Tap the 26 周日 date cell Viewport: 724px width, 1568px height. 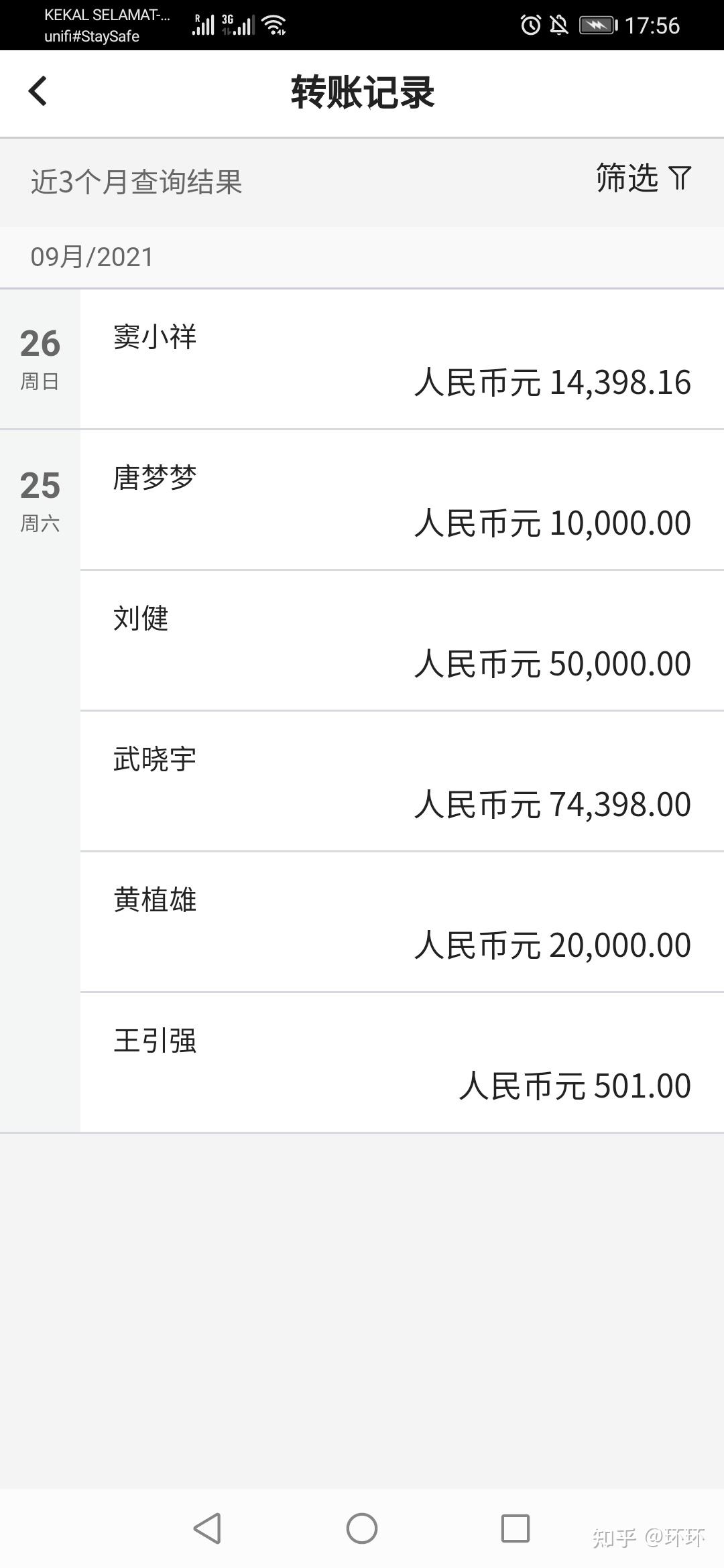pyautogui.click(x=40, y=359)
